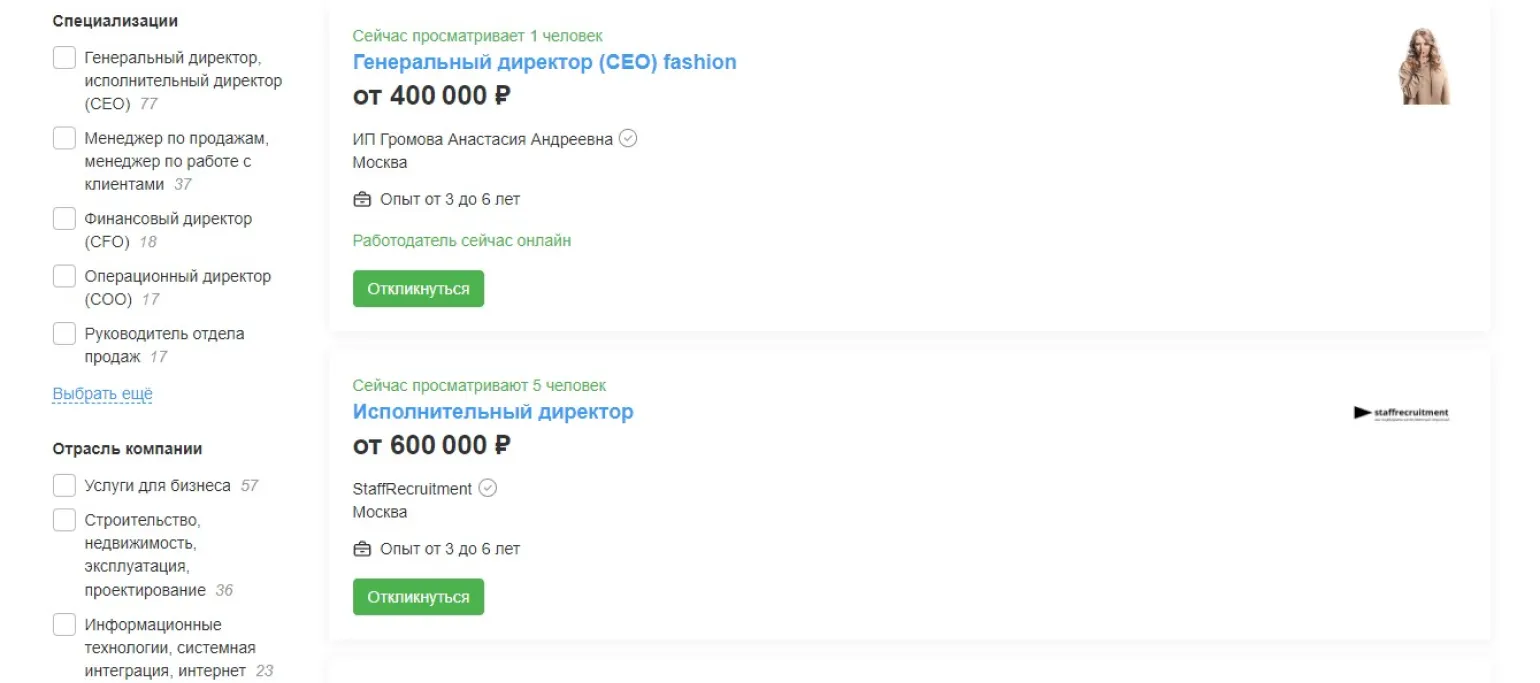Open employer photo of woman in beige
Screen dimensions: 1540x683
point(1424,66)
